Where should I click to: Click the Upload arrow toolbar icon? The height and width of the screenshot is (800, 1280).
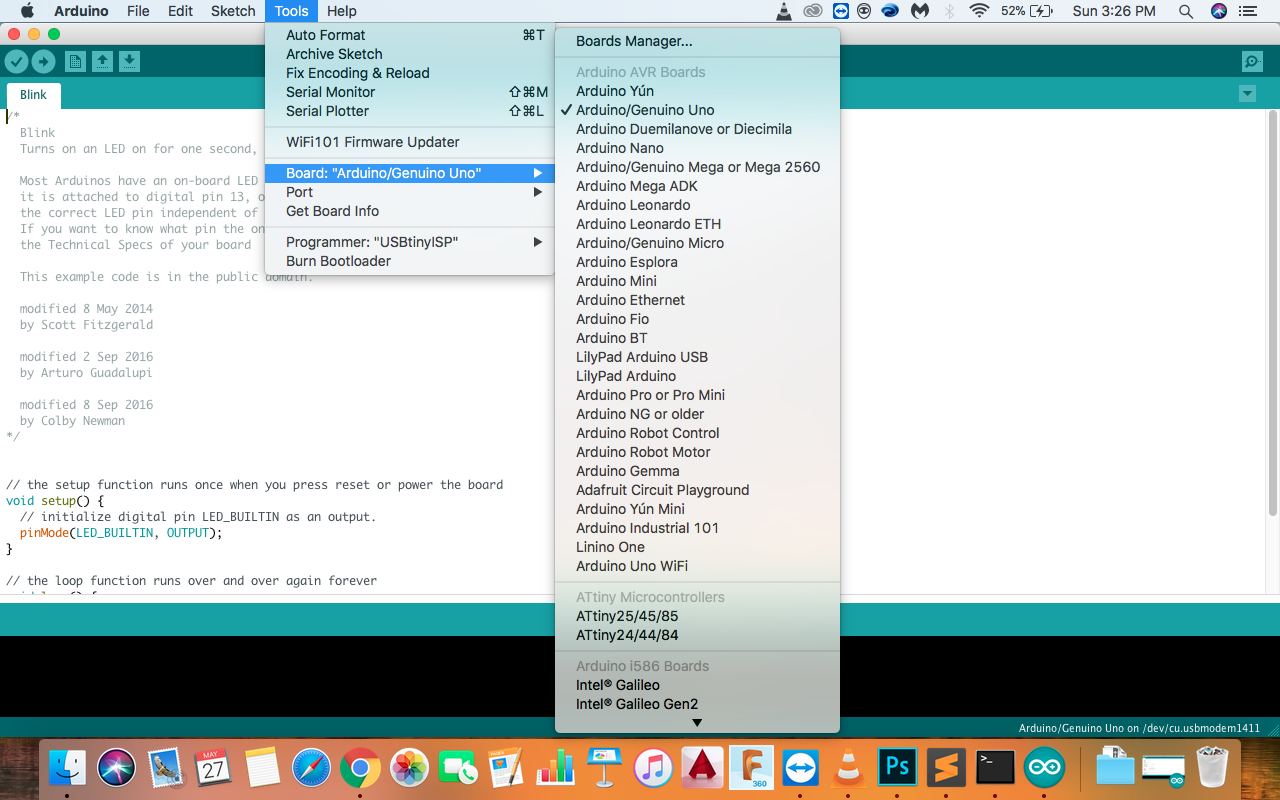(44, 62)
